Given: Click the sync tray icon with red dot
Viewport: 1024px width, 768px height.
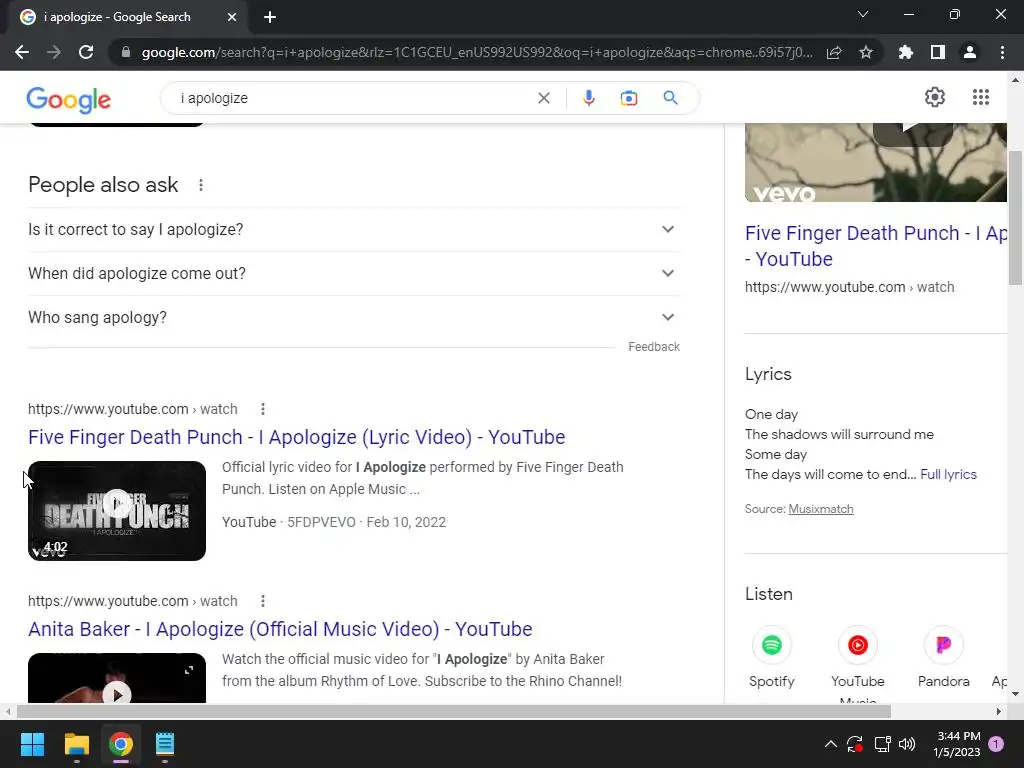Looking at the screenshot, I should tap(855, 744).
